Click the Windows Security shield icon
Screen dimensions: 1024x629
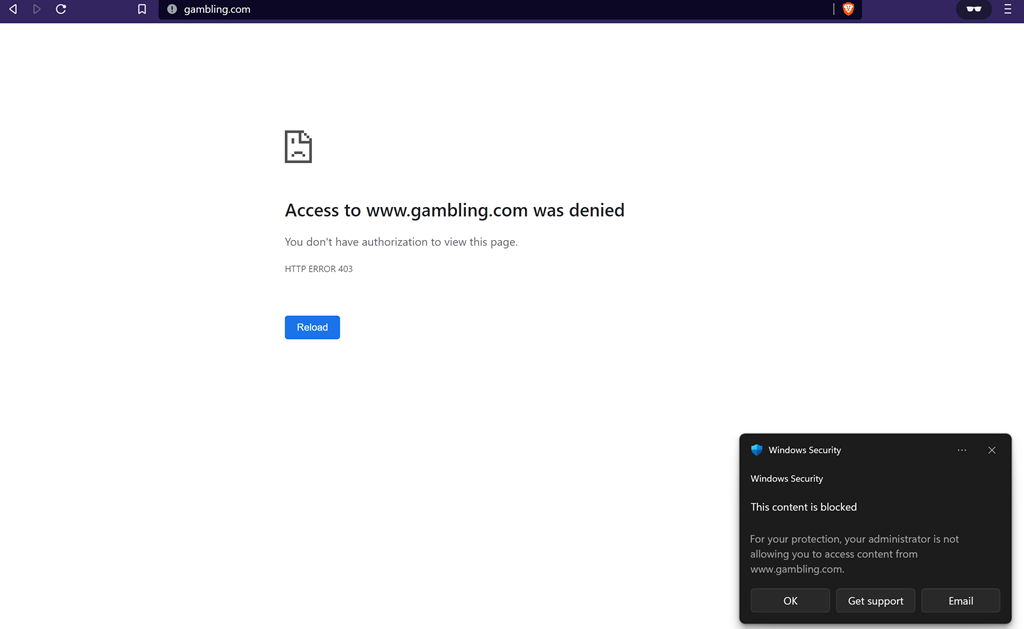coord(757,450)
